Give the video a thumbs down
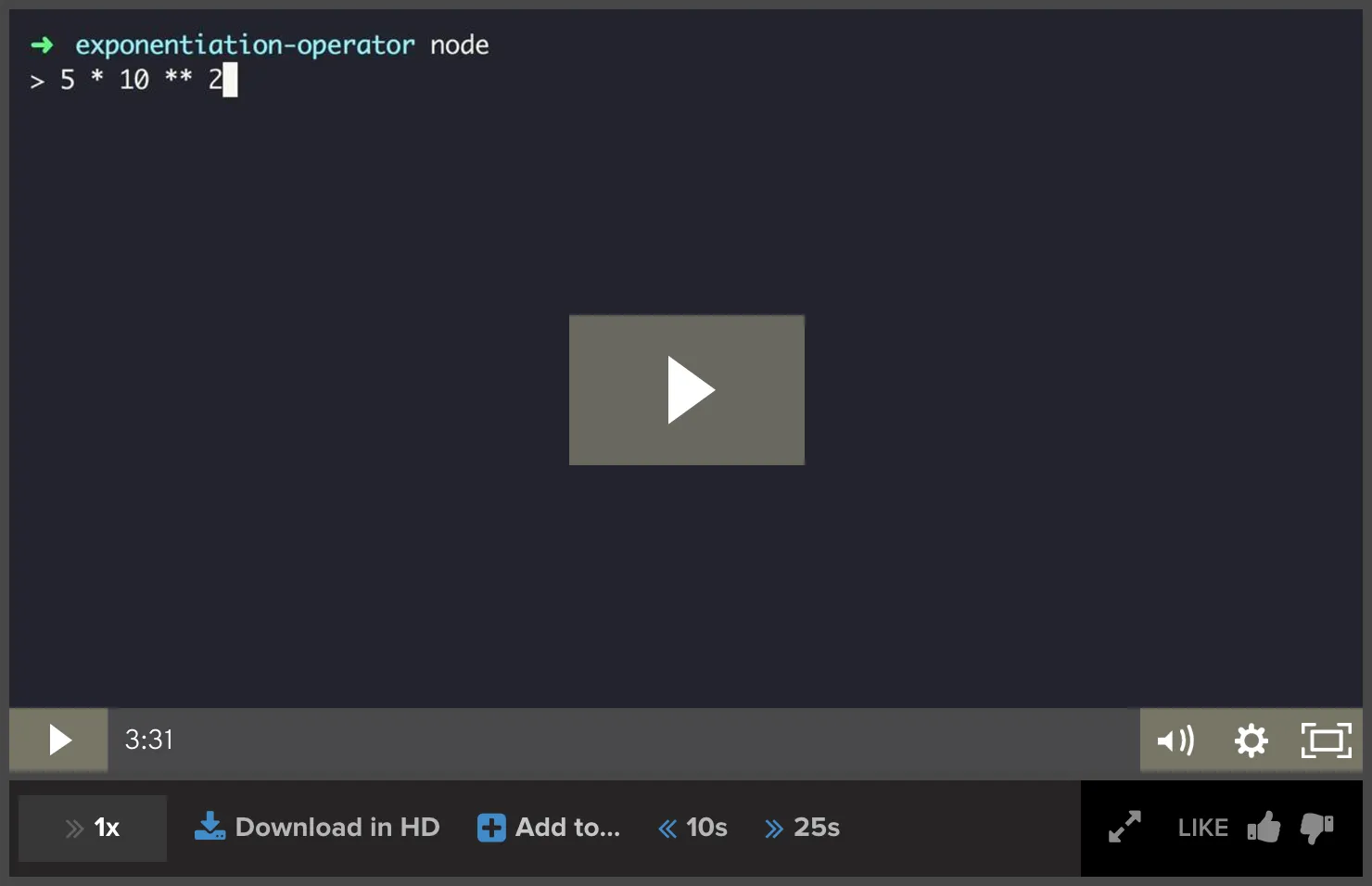1372x886 pixels. click(x=1317, y=827)
